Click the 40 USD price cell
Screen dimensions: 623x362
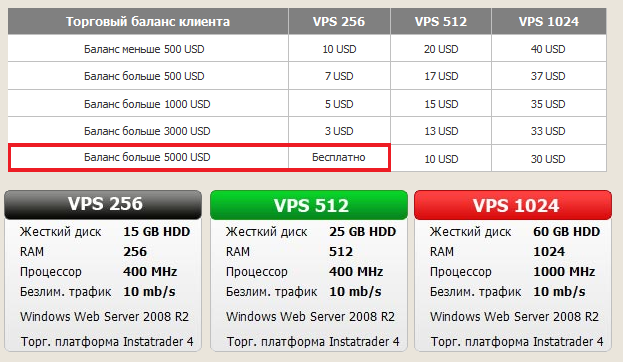tap(548, 49)
